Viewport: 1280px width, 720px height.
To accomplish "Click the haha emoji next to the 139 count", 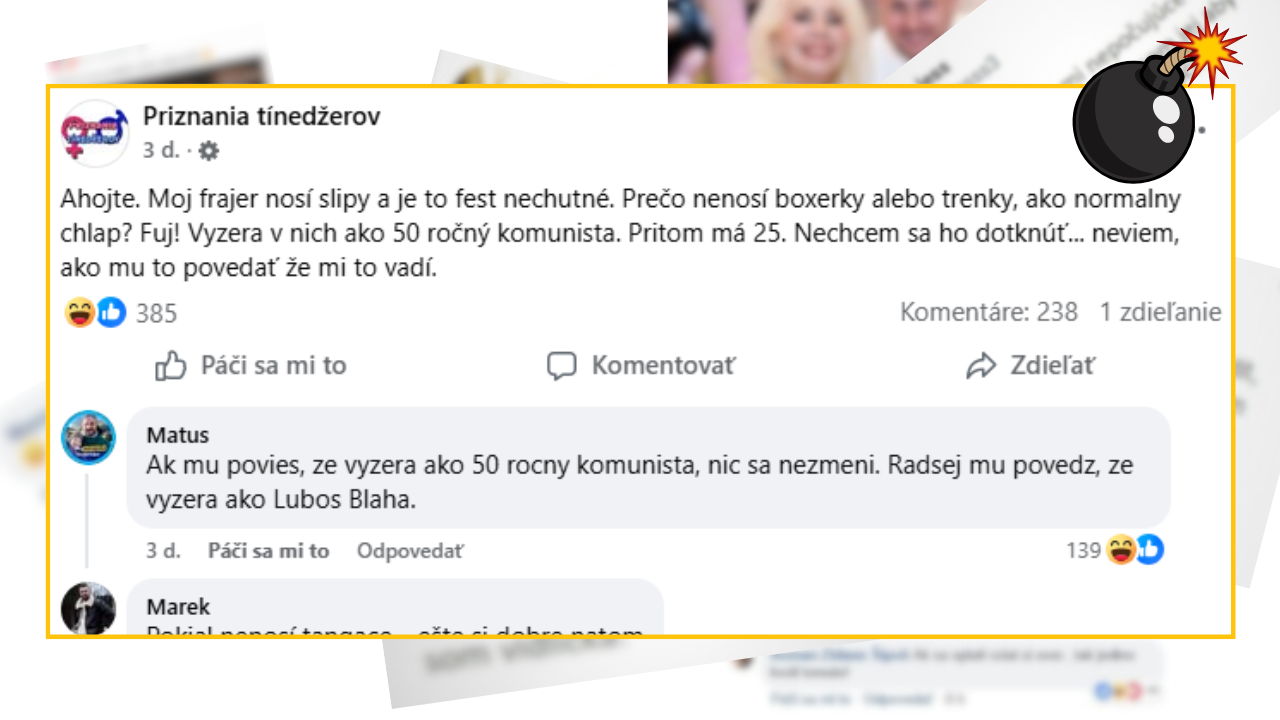I will click(1120, 549).
